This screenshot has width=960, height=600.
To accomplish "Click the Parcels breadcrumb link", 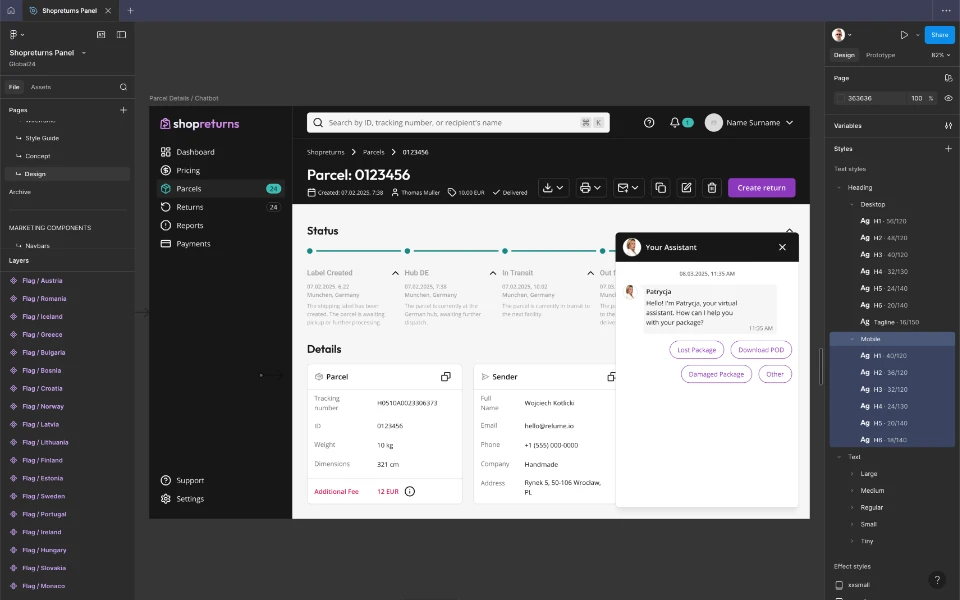I will 373,152.
